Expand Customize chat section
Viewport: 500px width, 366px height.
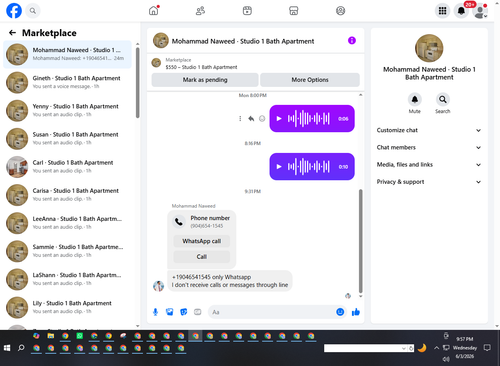pyautogui.click(x=429, y=130)
